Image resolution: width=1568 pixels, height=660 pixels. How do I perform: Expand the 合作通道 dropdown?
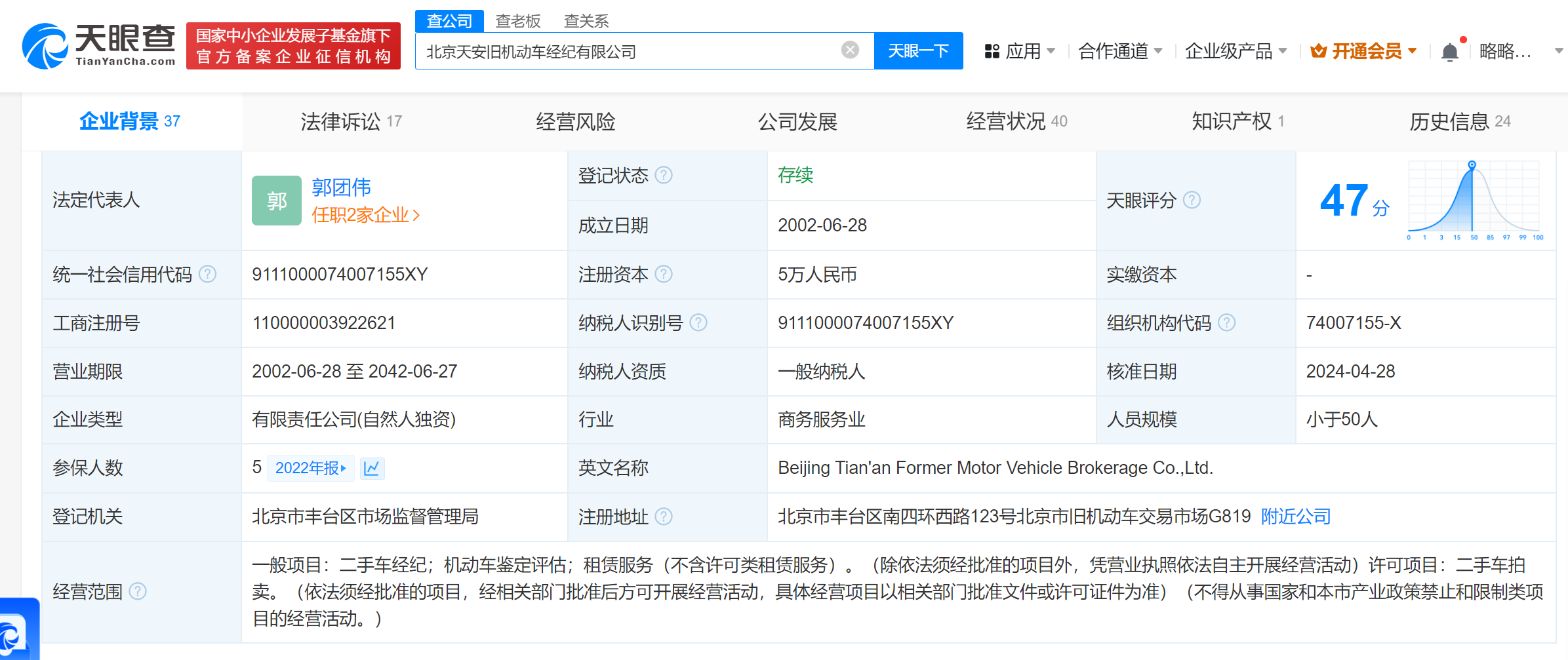click(x=1119, y=51)
